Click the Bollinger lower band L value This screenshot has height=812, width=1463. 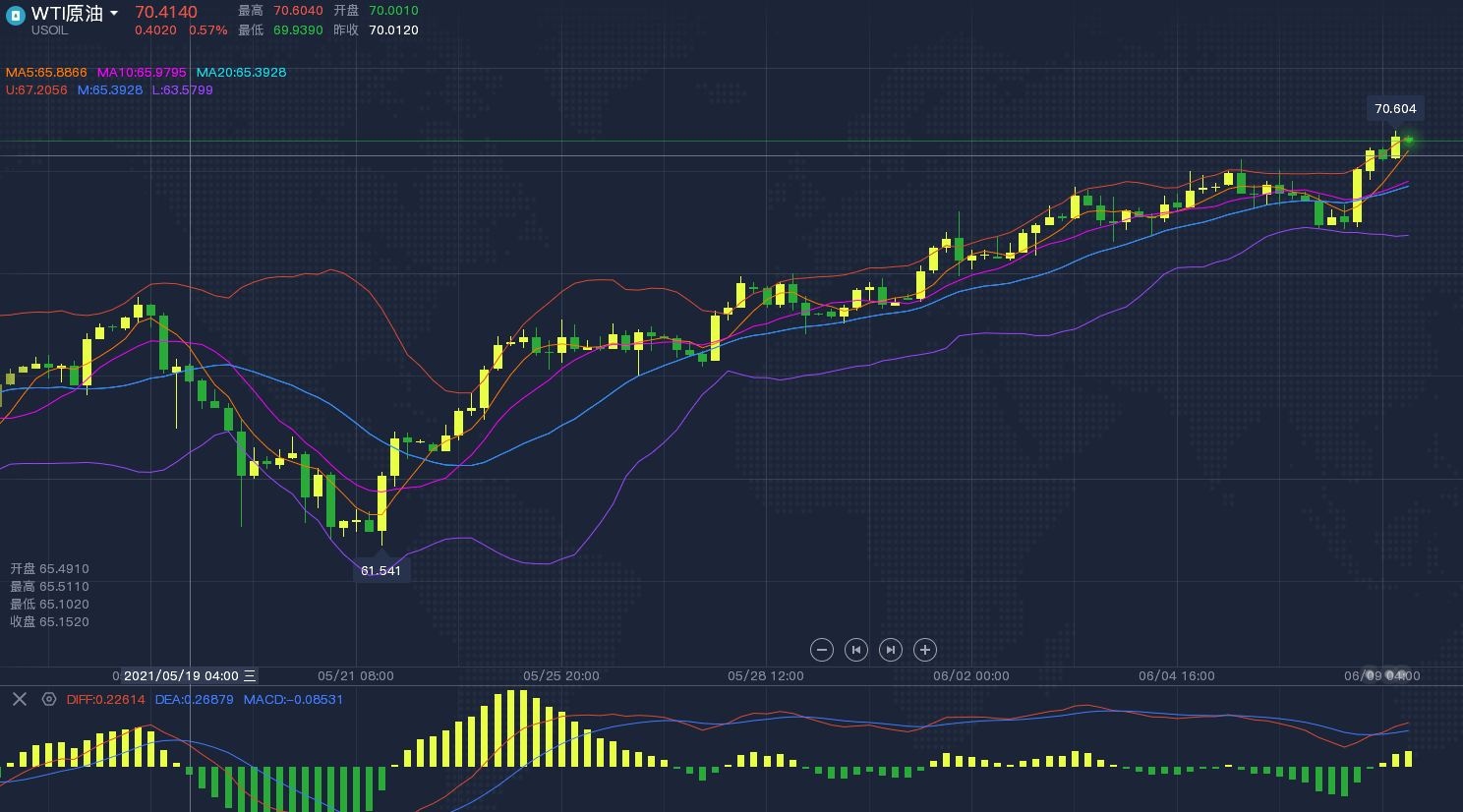point(182,90)
